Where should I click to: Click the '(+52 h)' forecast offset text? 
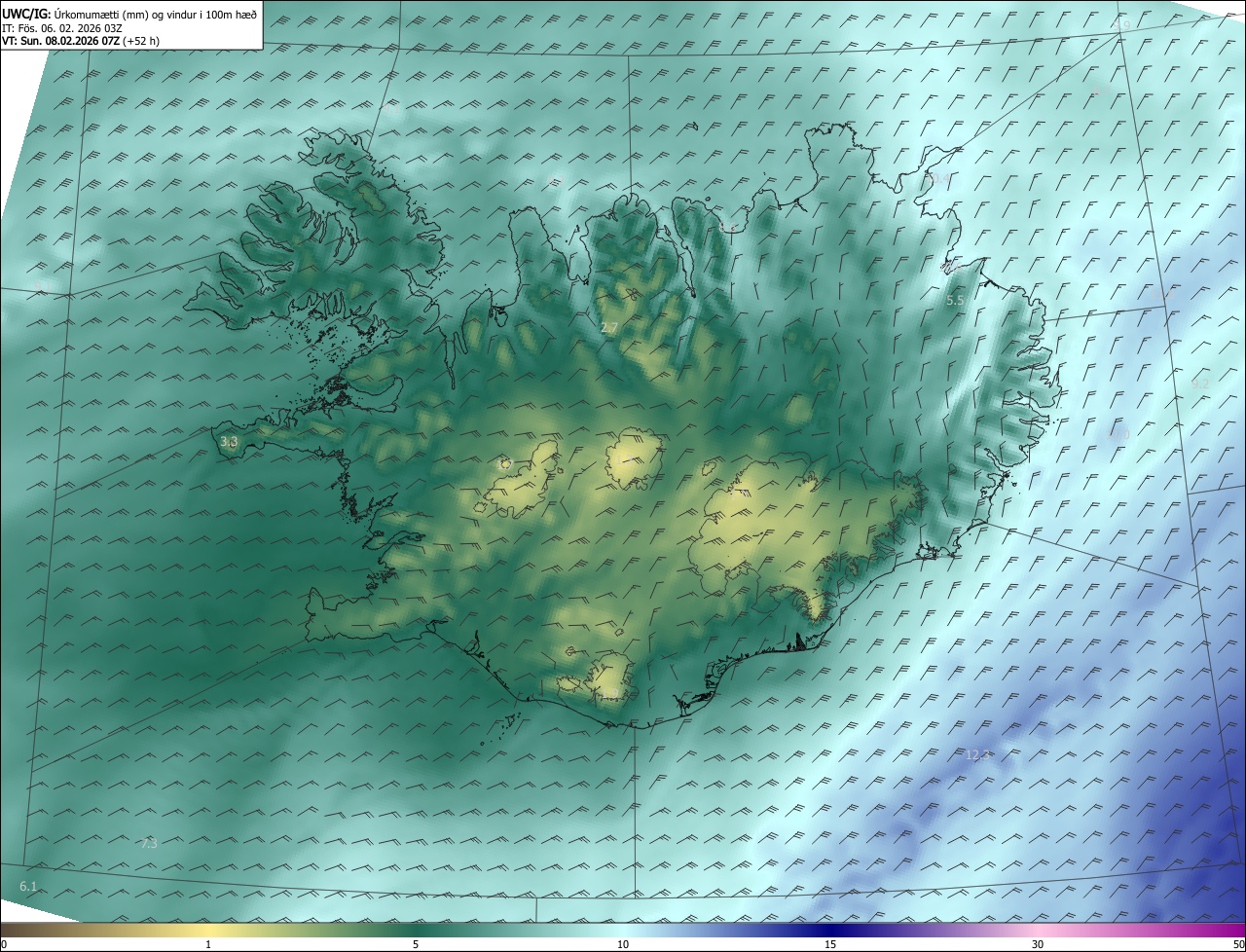[x=141, y=41]
